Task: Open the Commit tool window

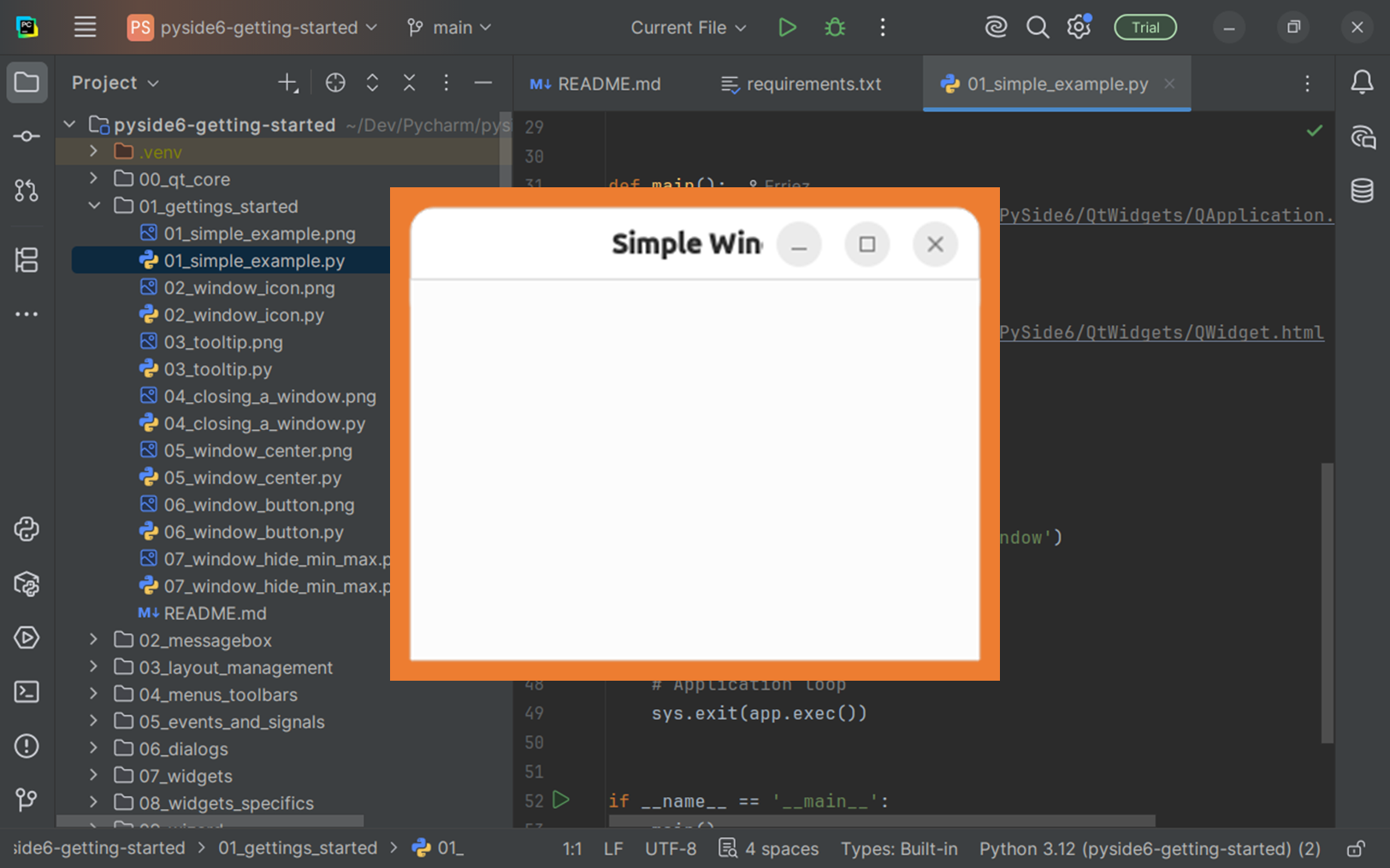Action: (x=27, y=136)
